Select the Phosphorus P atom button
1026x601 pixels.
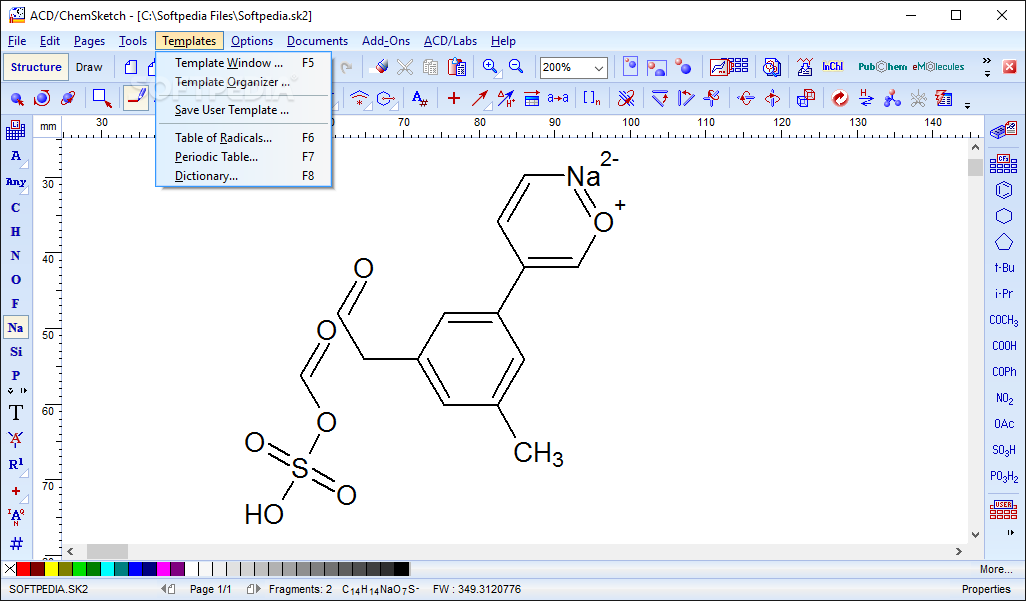[x=16, y=375]
